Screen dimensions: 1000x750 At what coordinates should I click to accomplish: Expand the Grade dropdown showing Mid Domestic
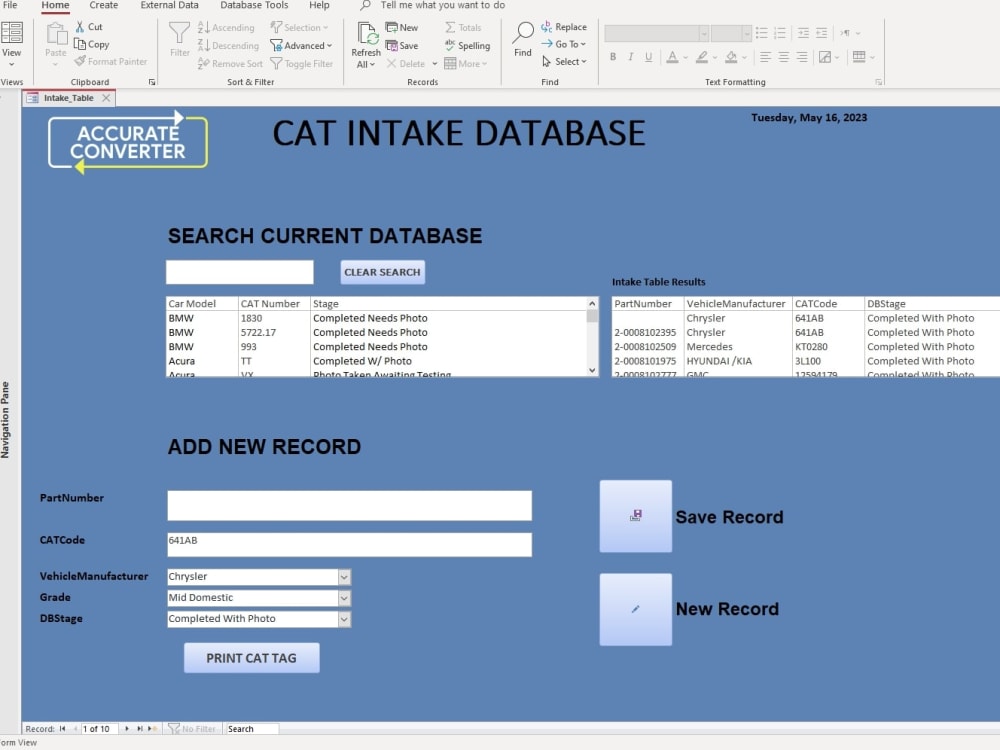pos(343,598)
